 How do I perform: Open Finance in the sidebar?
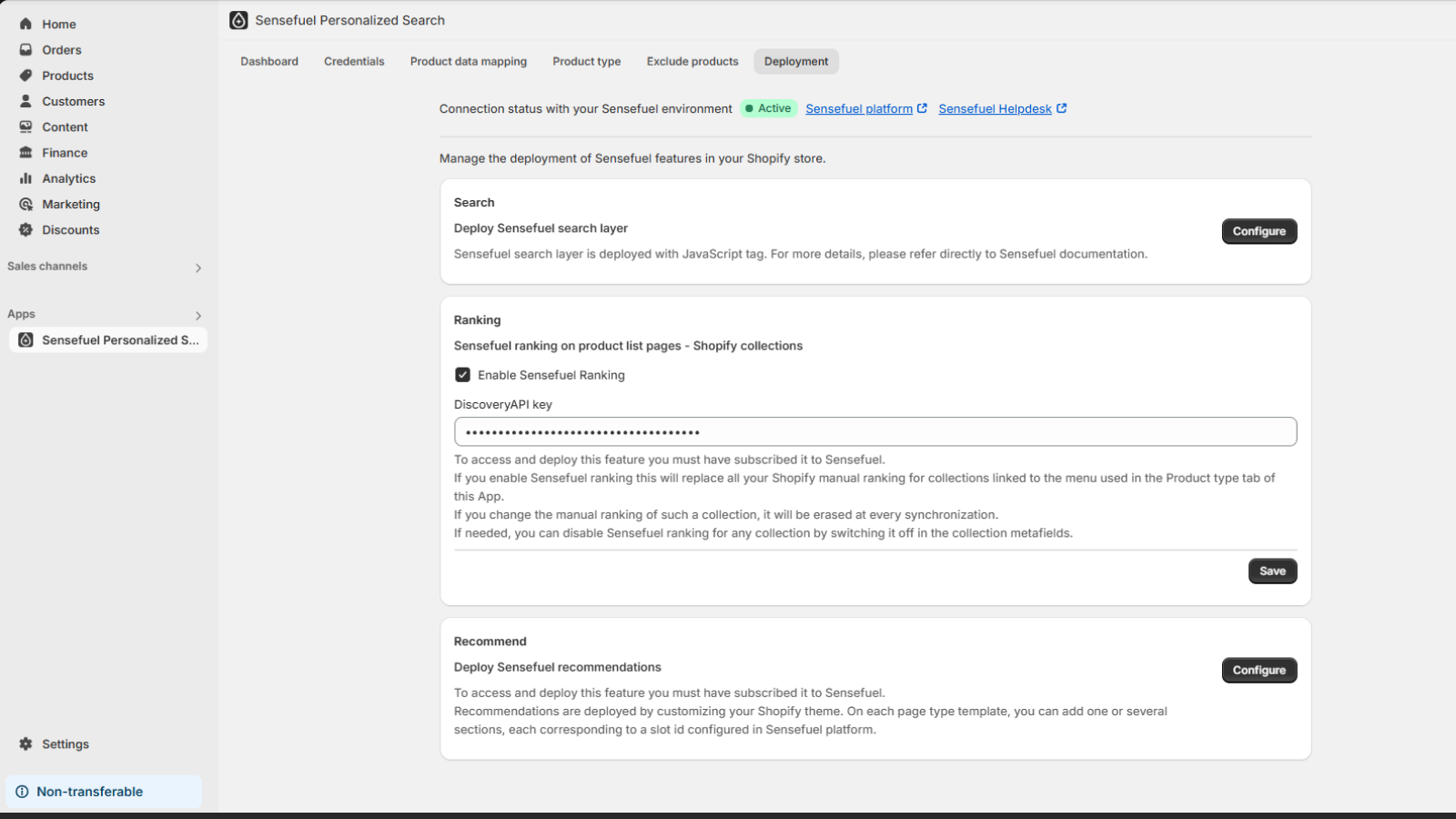pyautogui.click(x=65, y=153)
